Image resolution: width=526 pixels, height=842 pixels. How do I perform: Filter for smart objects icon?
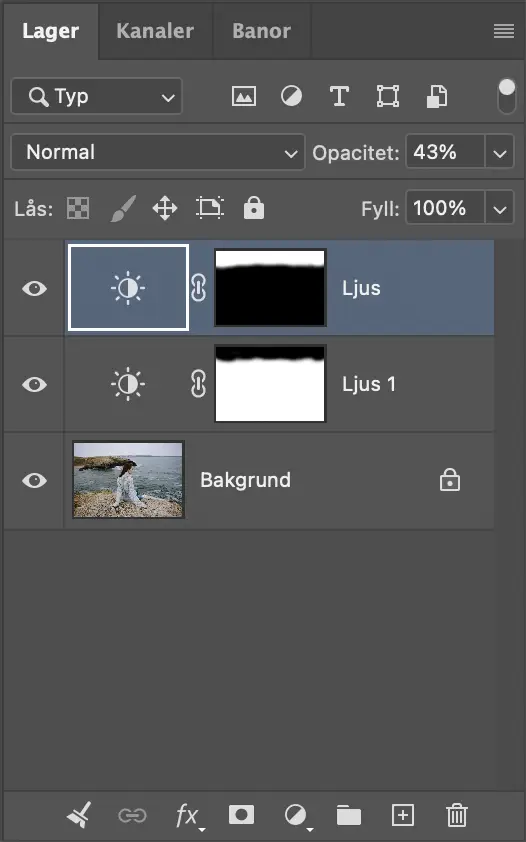click(x=437, y=97)
